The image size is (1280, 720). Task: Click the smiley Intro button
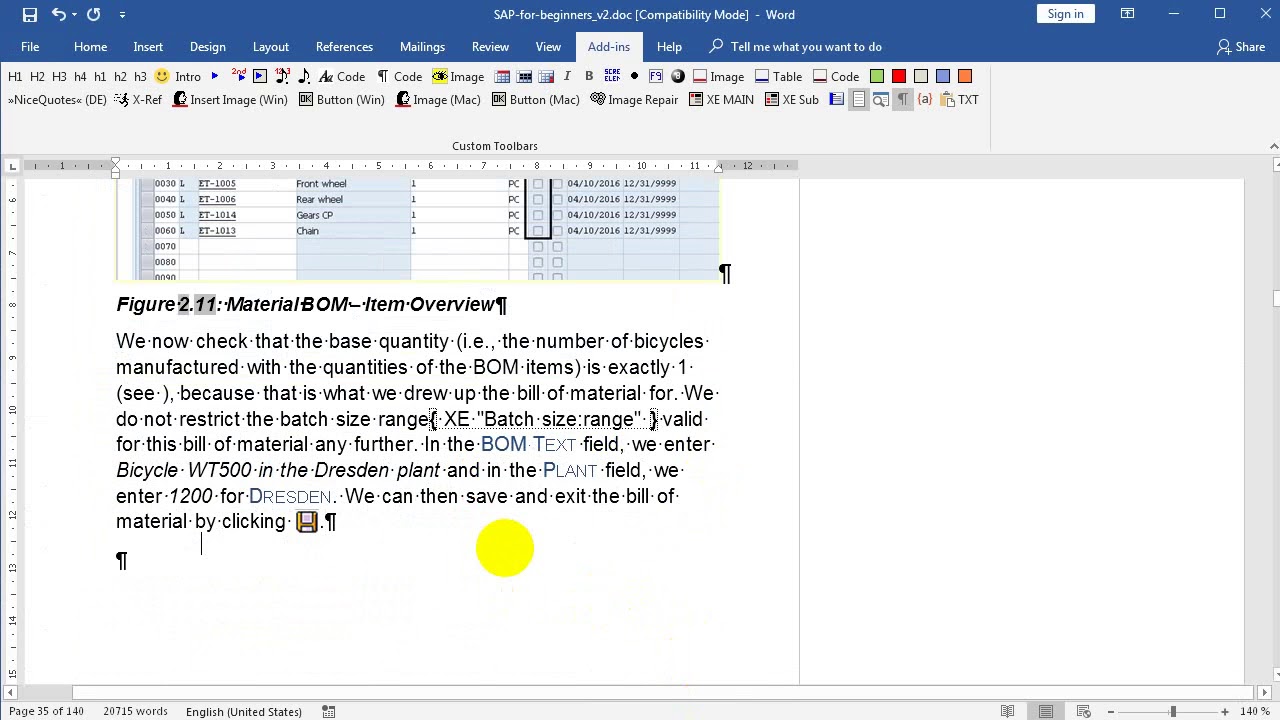pyautogui.click(x=178, y=77)
